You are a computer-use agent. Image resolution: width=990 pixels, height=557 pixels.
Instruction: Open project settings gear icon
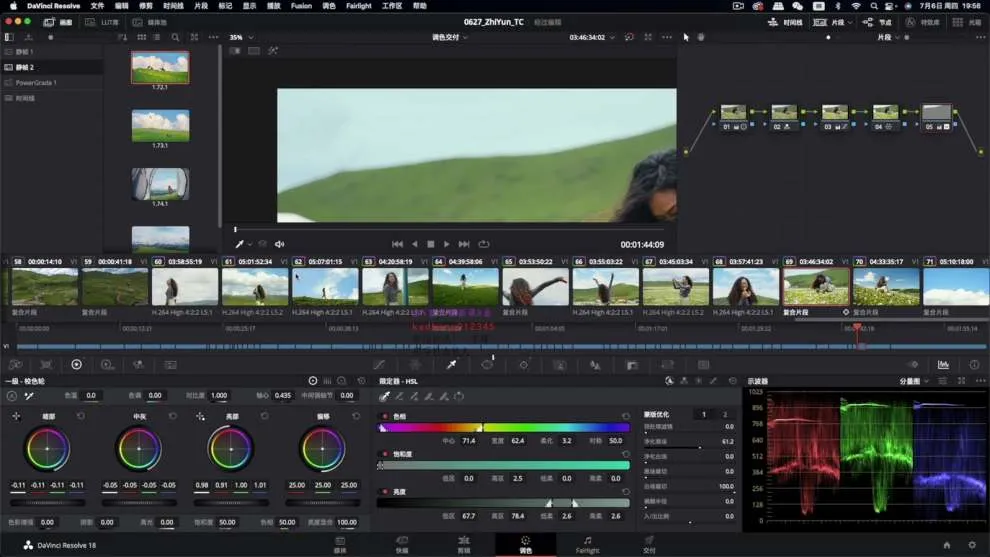[971, 545]
